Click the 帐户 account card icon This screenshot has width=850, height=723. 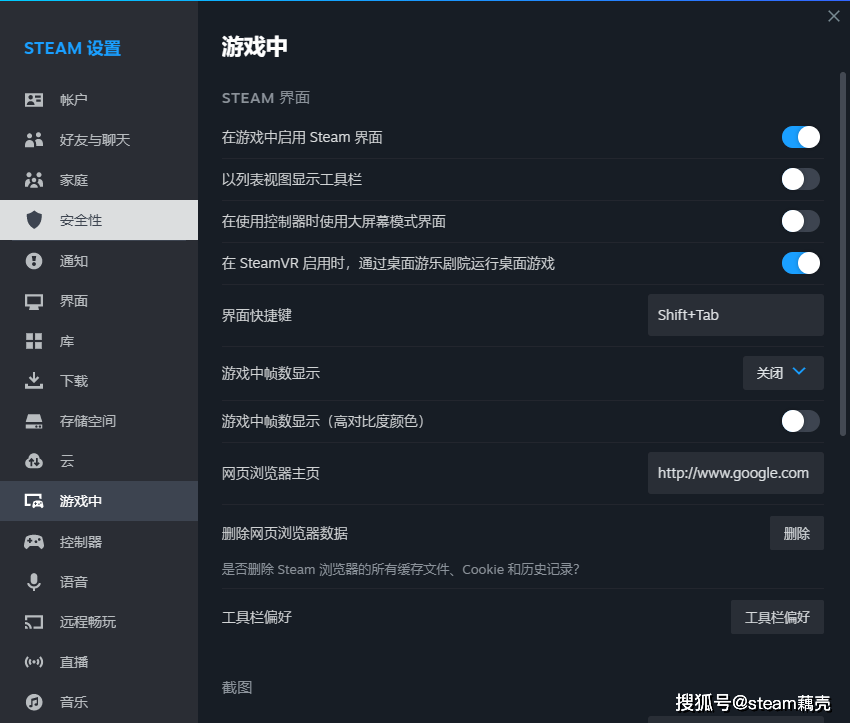tap(34, 100)
